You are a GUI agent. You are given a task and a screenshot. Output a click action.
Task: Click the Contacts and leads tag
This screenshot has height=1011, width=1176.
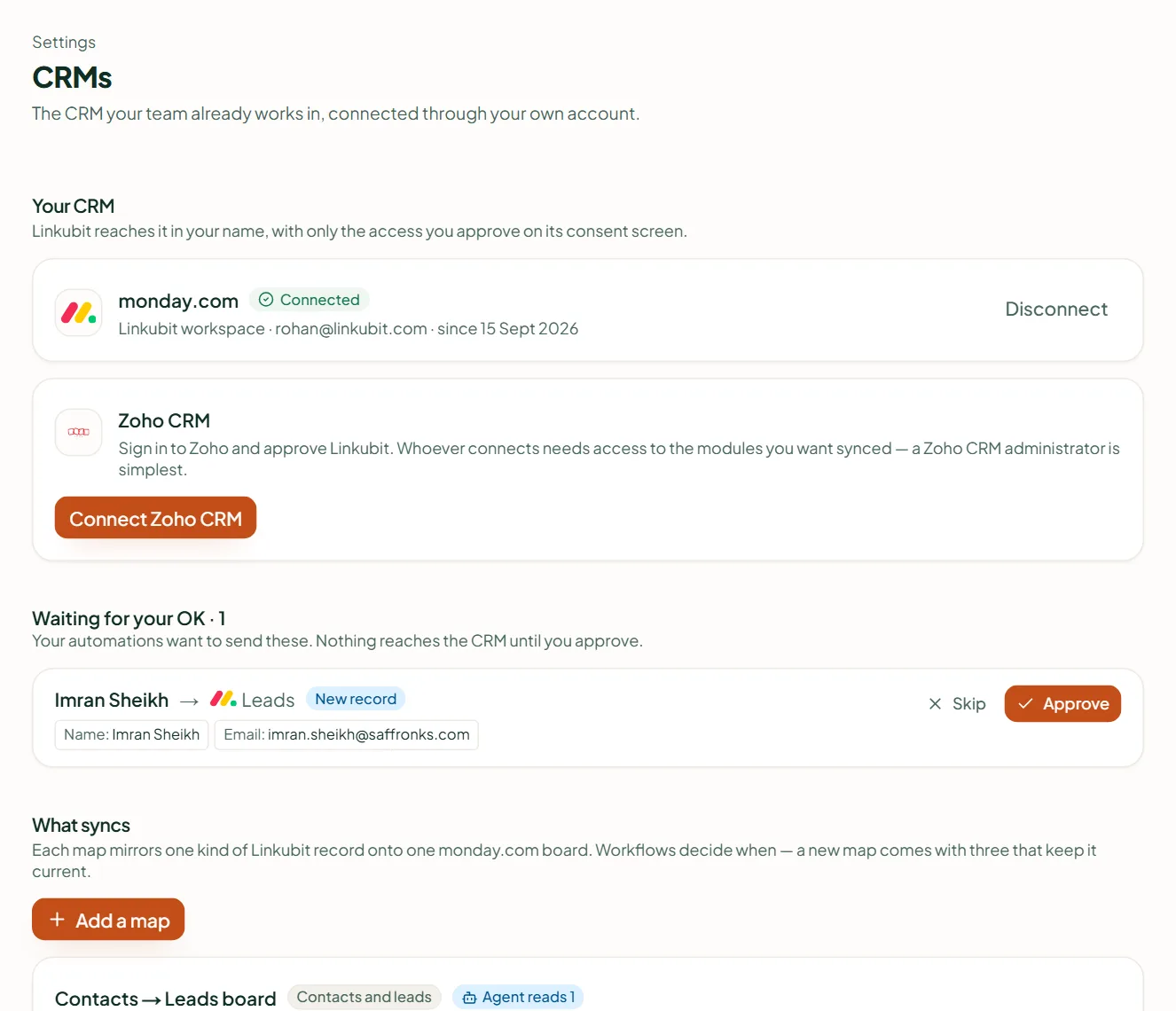(365, 997)
